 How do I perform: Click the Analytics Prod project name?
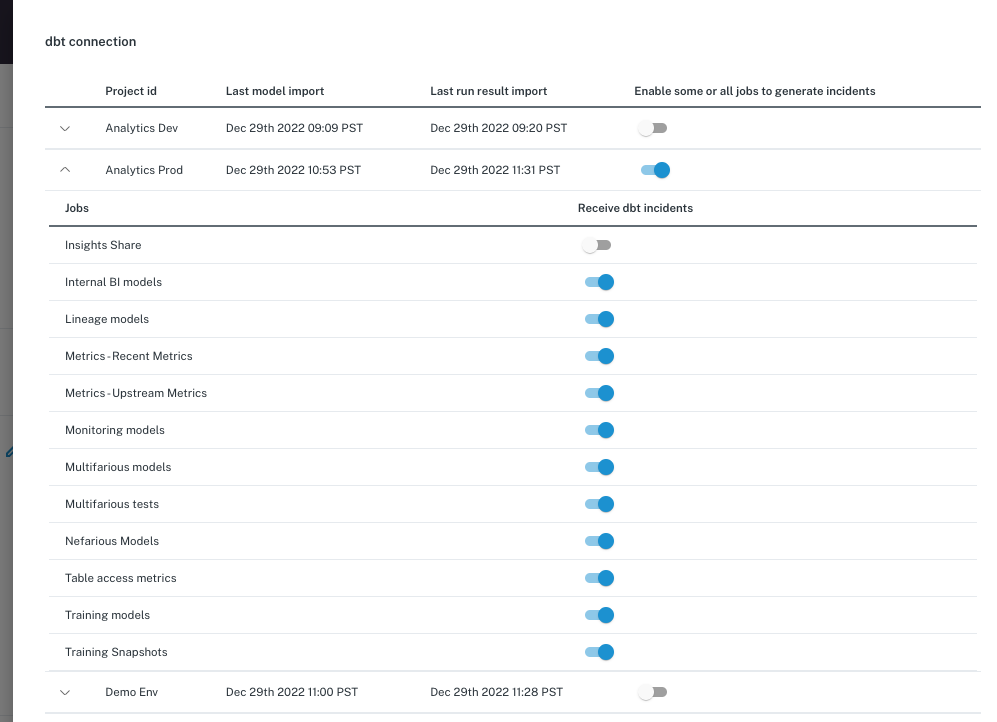(x=144, y=170)
